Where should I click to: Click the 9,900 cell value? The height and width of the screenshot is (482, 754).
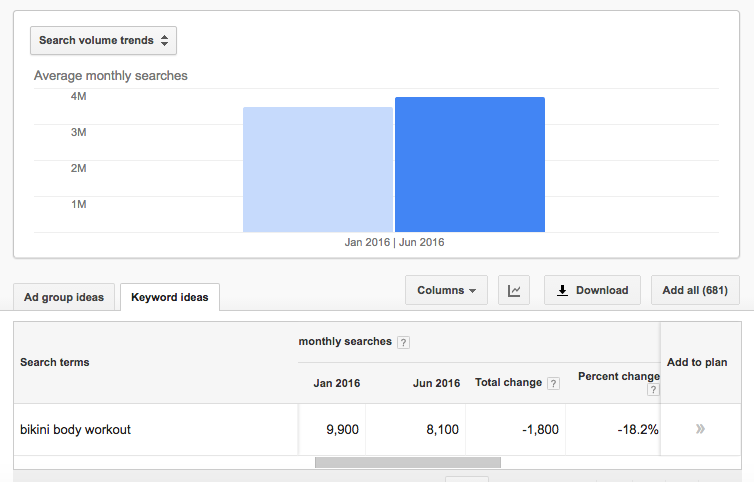[342, 430]
